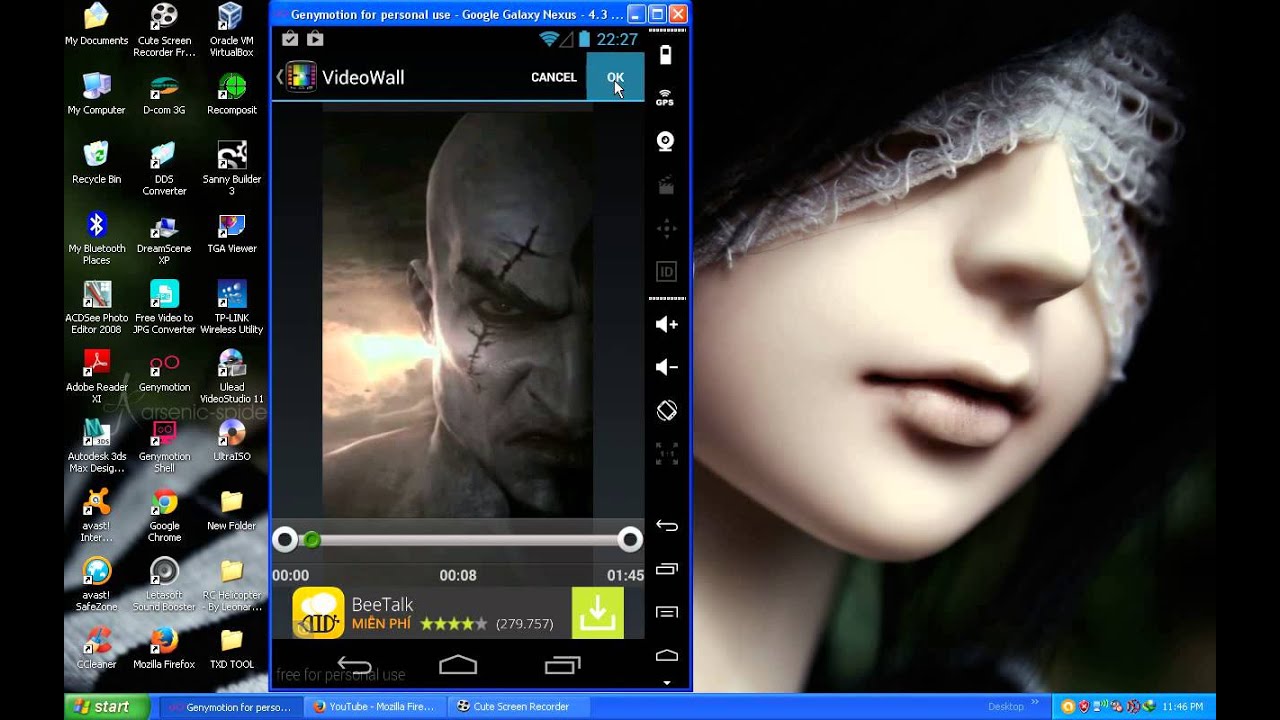Viewport: 1280px width, 720px height.
Task: Tap OK to confirm video selection
Action: point(615,77)
